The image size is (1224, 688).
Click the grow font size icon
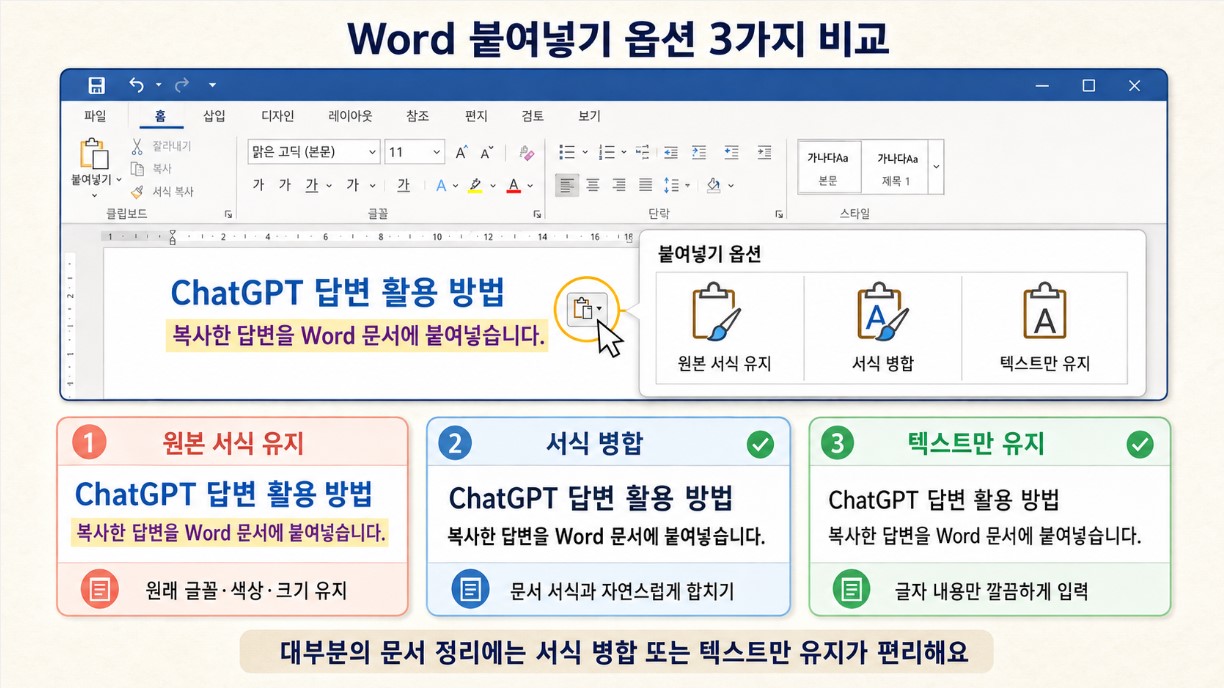tap(461, 152)
